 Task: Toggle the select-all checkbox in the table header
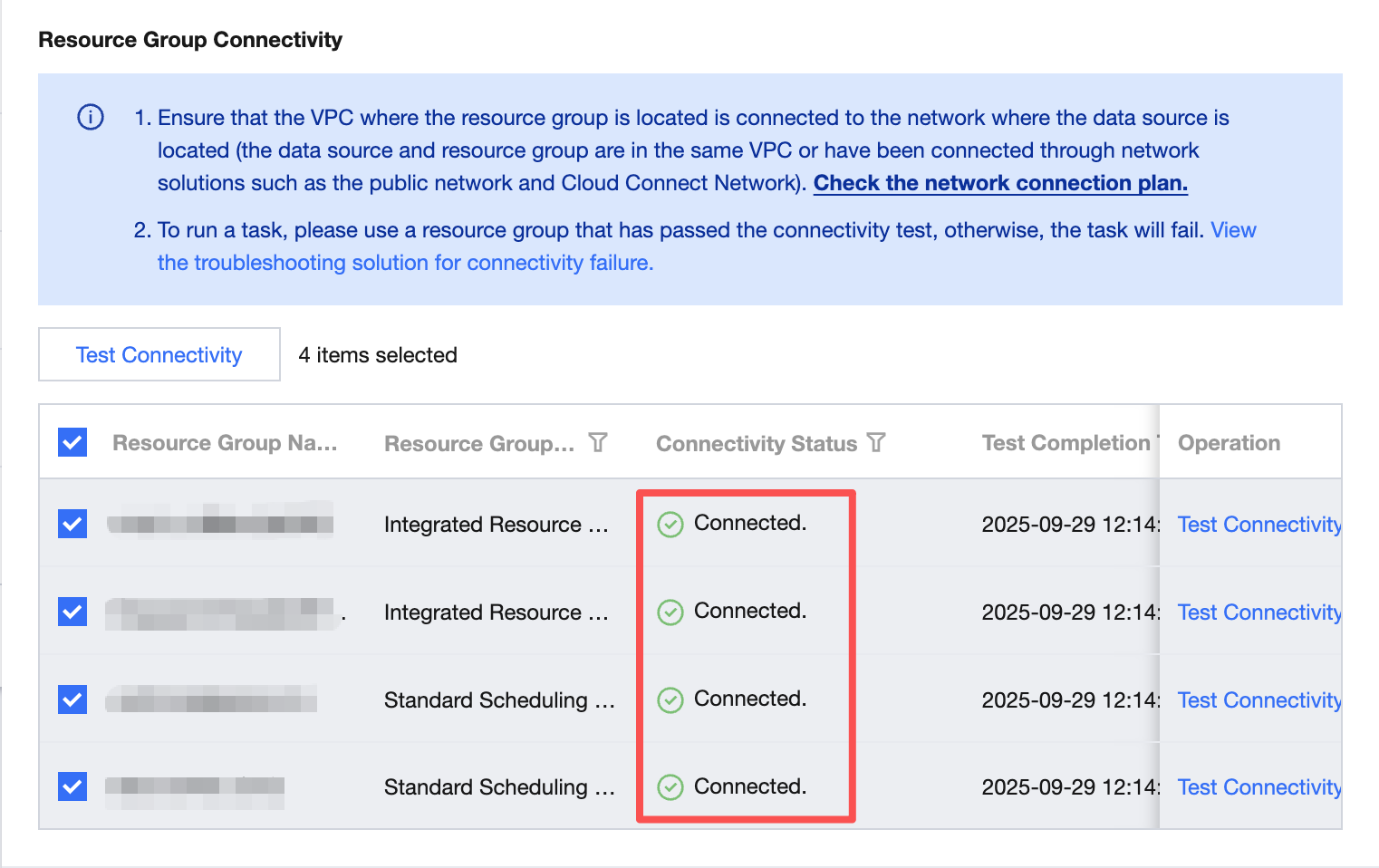point(72,442)
